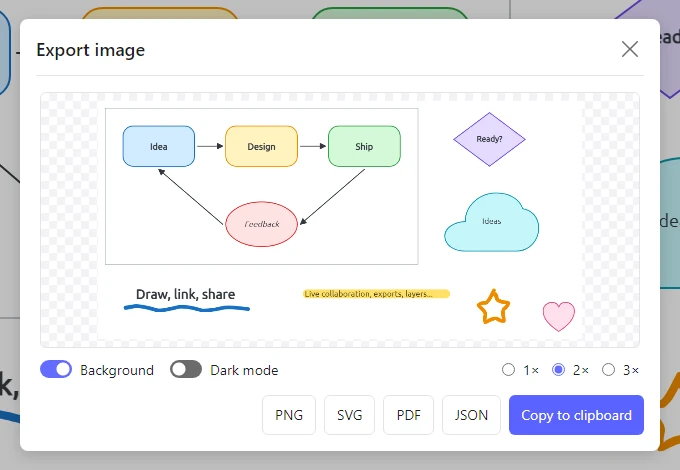Image resolution: width=680 pixels, height=470 pixels.
Task: Export the drawing as PNG
Action: 289,415
